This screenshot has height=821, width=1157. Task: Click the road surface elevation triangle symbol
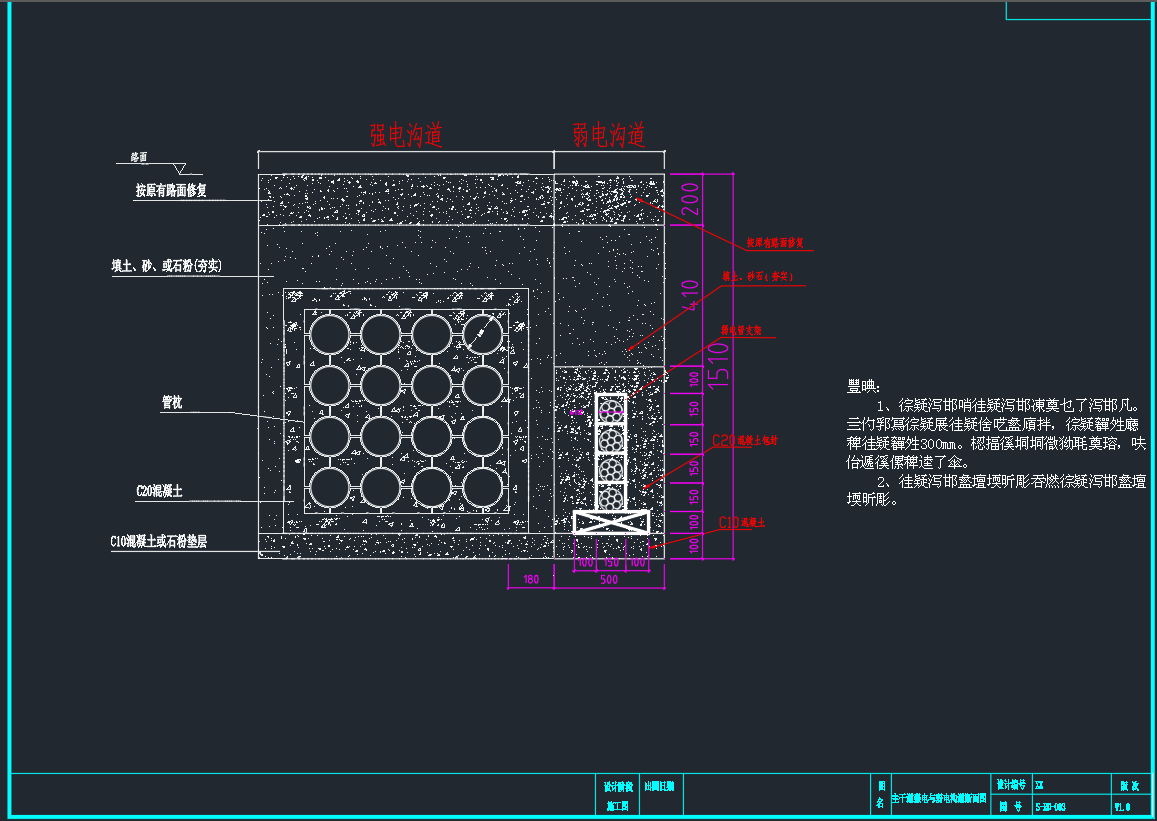tap(181, 168)
